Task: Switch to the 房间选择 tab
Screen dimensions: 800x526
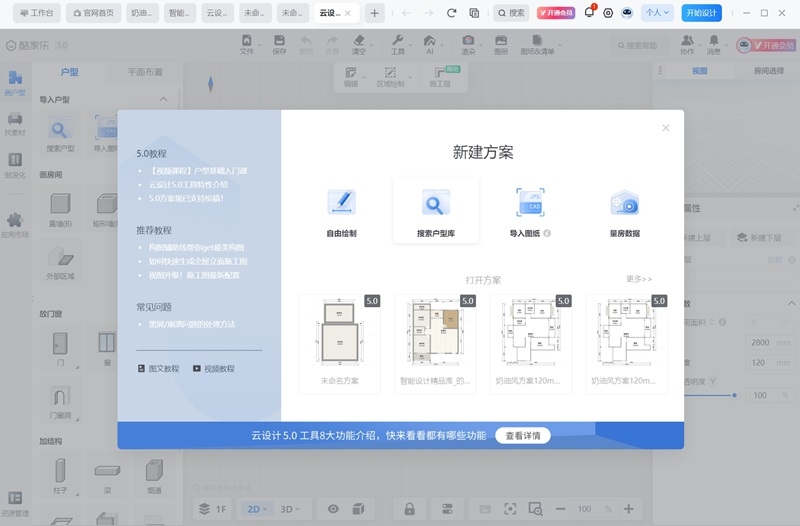Action: point(768,71)
